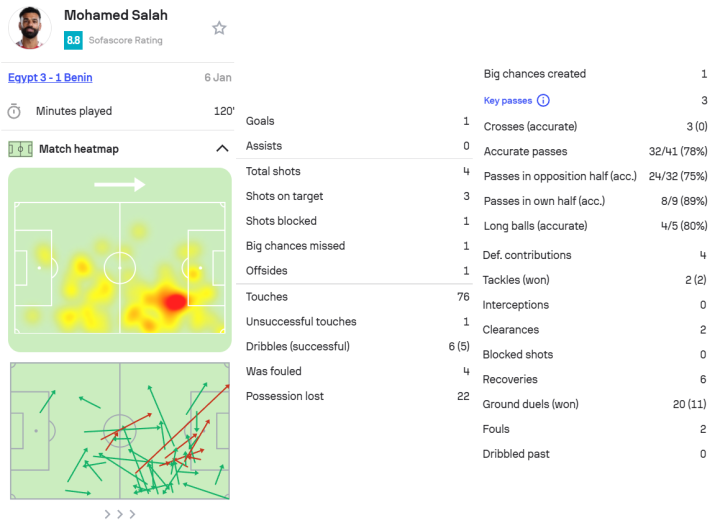Click the red hotspot on the heatmap
This screenshot has height=528, width=720.
coord(172,300)
